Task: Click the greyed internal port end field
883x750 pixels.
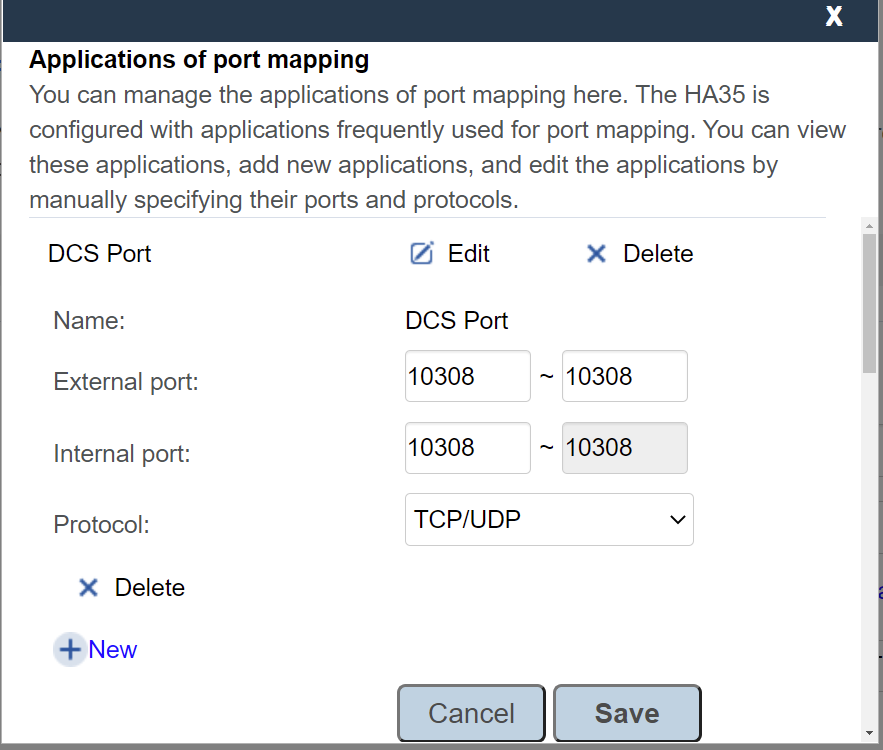Action: click(x=625, y=448)
